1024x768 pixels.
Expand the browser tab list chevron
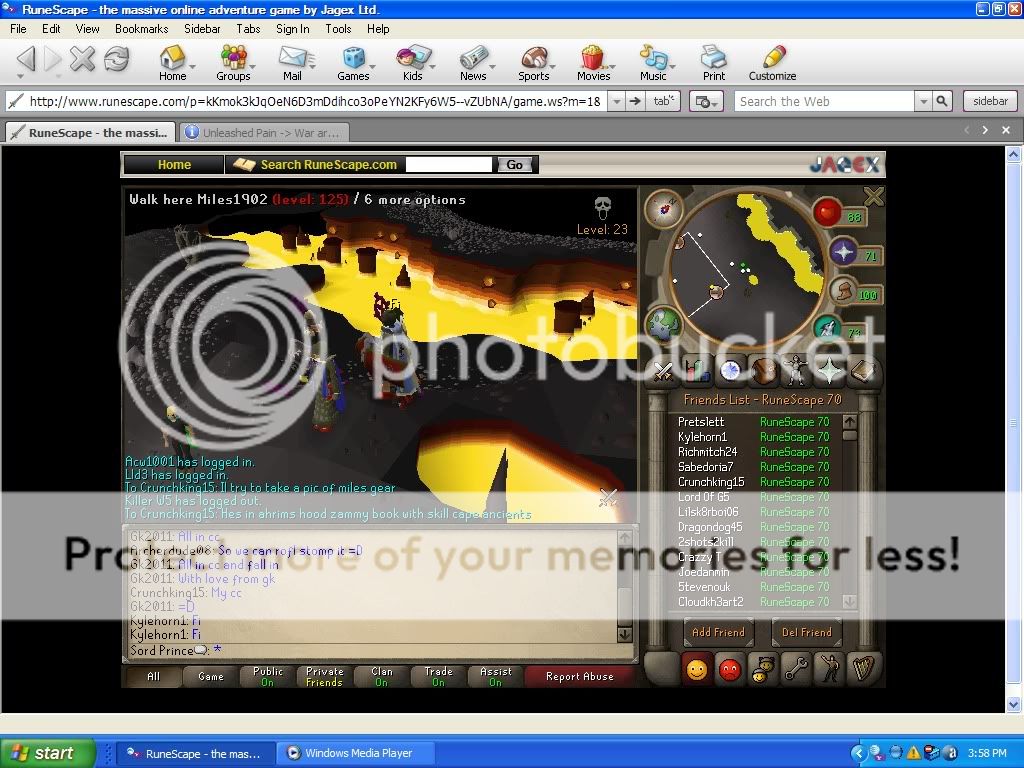pos(984,130)
